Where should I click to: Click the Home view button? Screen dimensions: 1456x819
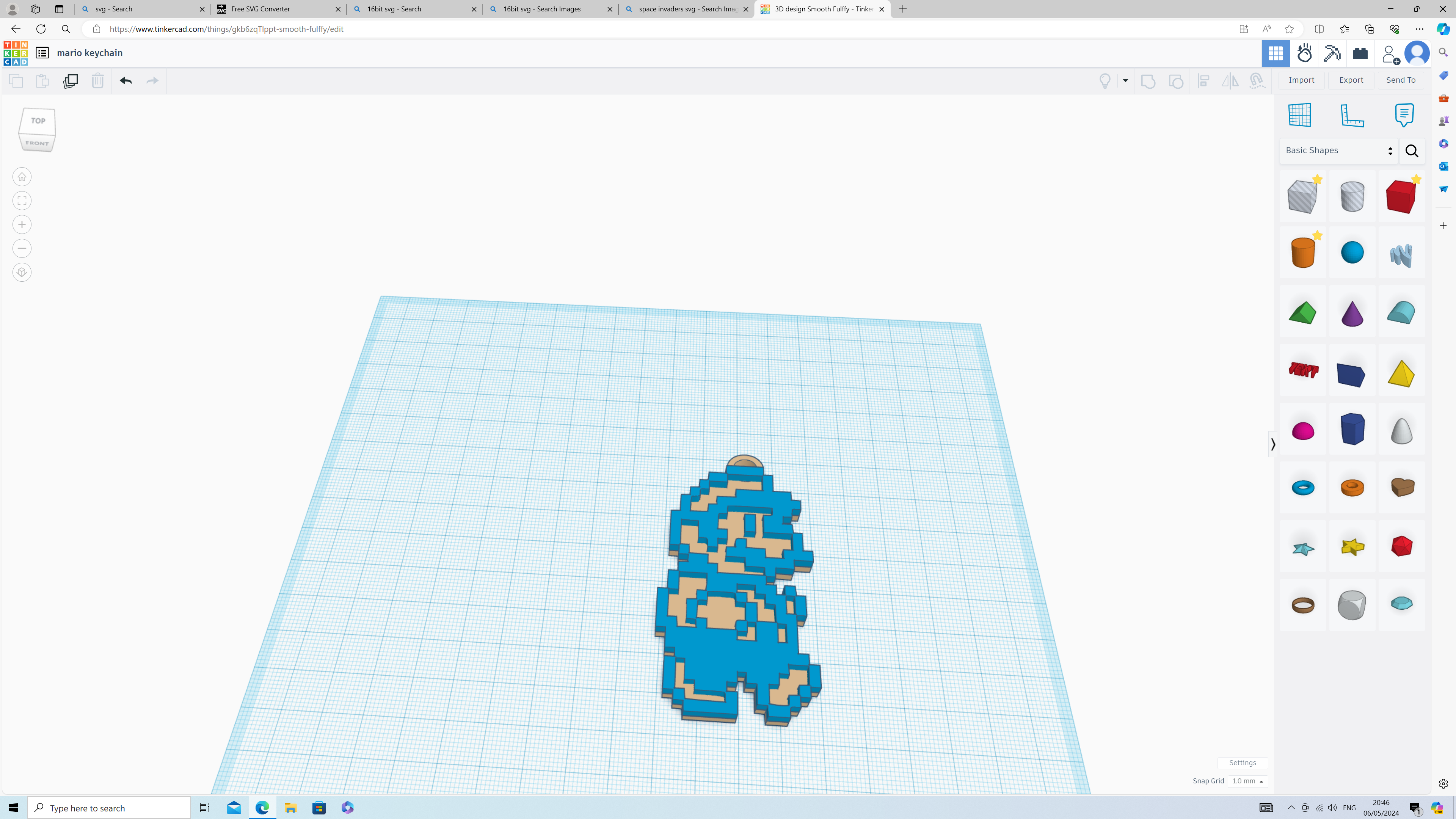tap(22, 177)
